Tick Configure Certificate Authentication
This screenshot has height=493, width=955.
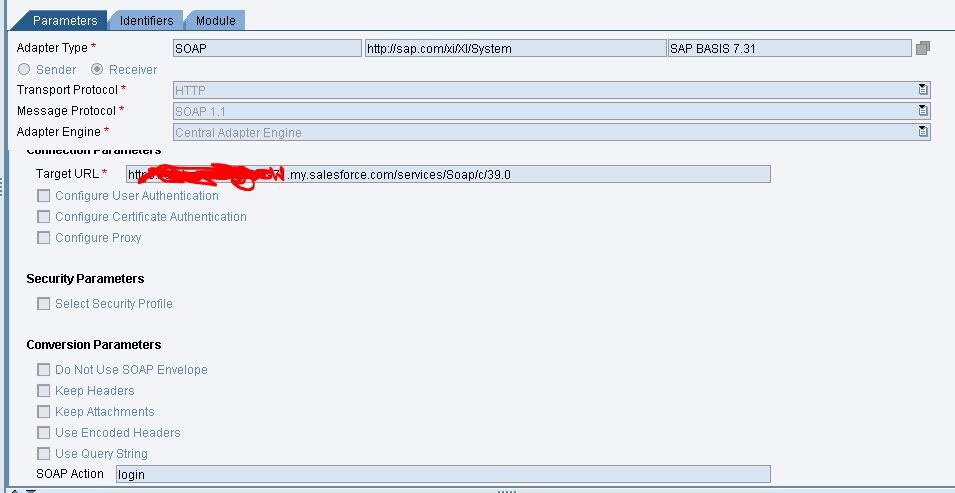[44, 217]
